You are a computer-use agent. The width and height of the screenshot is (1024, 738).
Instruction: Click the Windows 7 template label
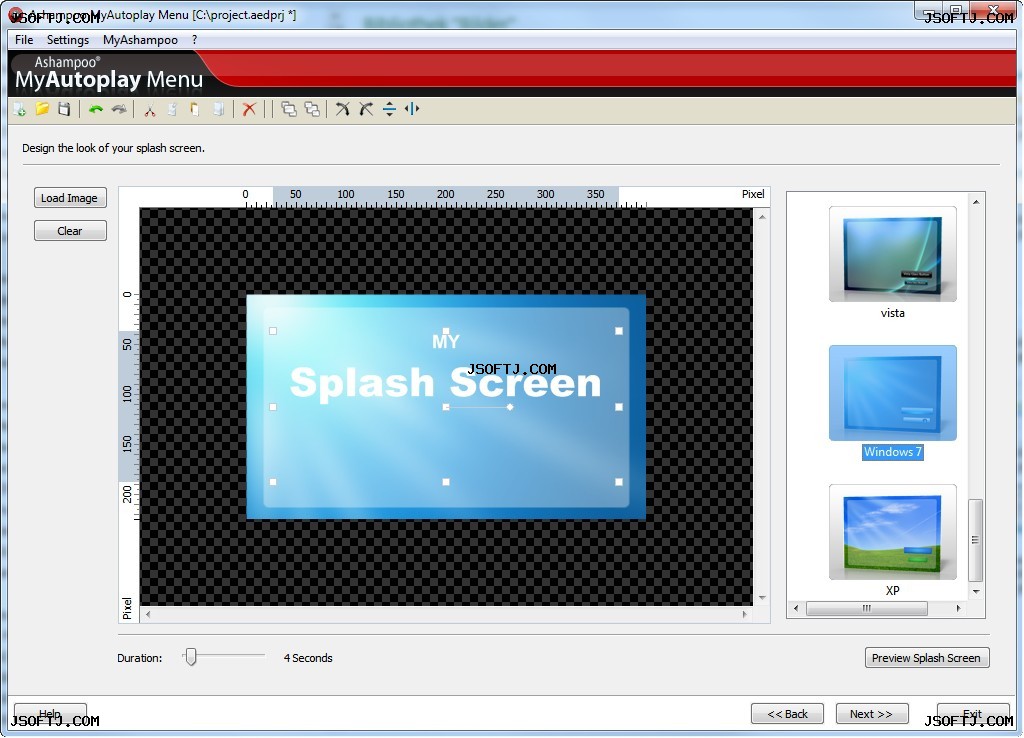pyautogui.click(x=893, y=452)
